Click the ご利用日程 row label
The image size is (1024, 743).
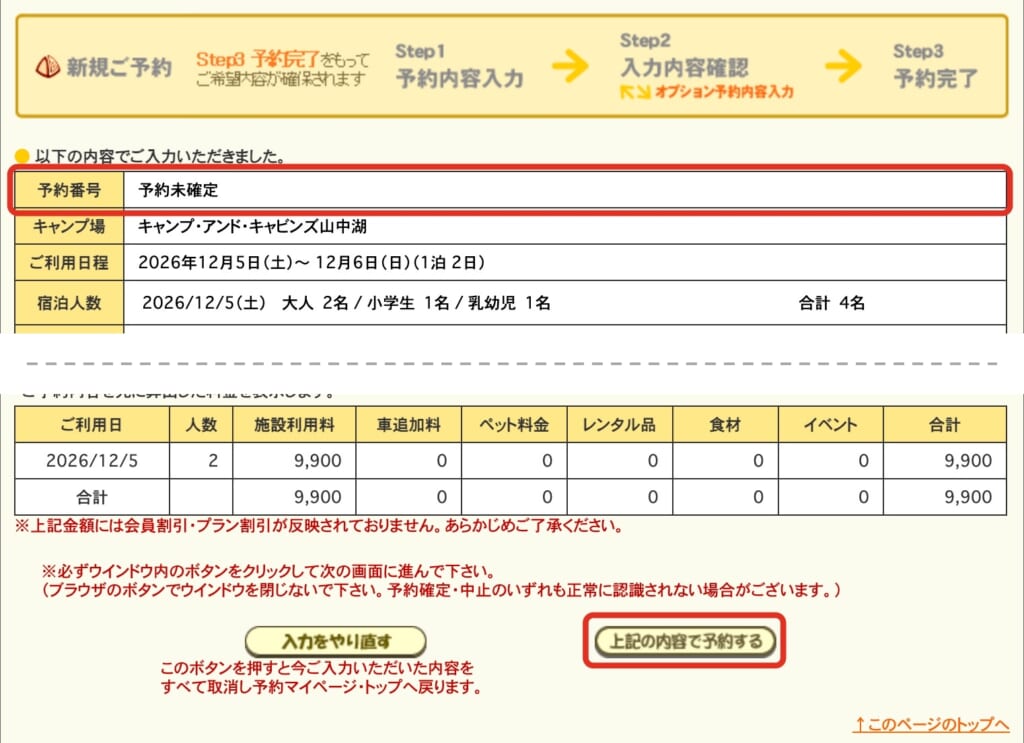click(69, 262)
